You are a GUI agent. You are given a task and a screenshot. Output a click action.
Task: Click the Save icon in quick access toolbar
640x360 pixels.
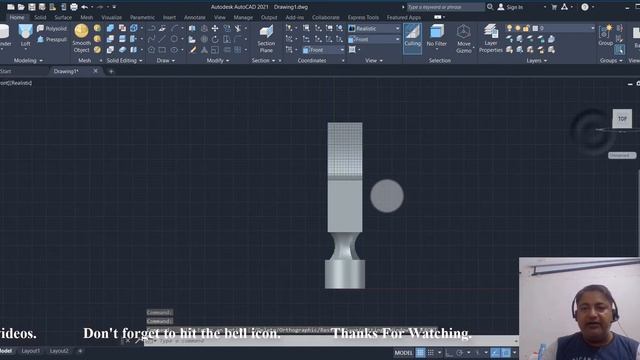[x=32, y=7]
